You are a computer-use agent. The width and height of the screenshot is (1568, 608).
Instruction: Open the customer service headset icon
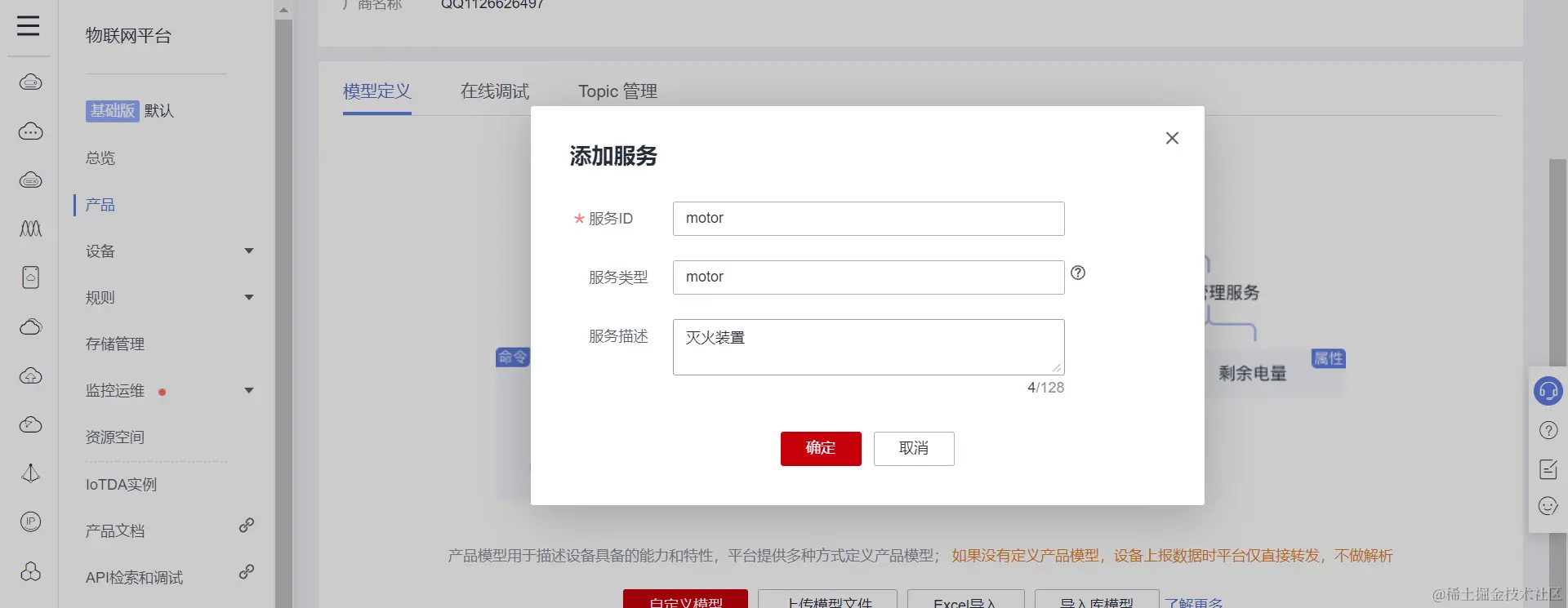(x=1548, y=391)
